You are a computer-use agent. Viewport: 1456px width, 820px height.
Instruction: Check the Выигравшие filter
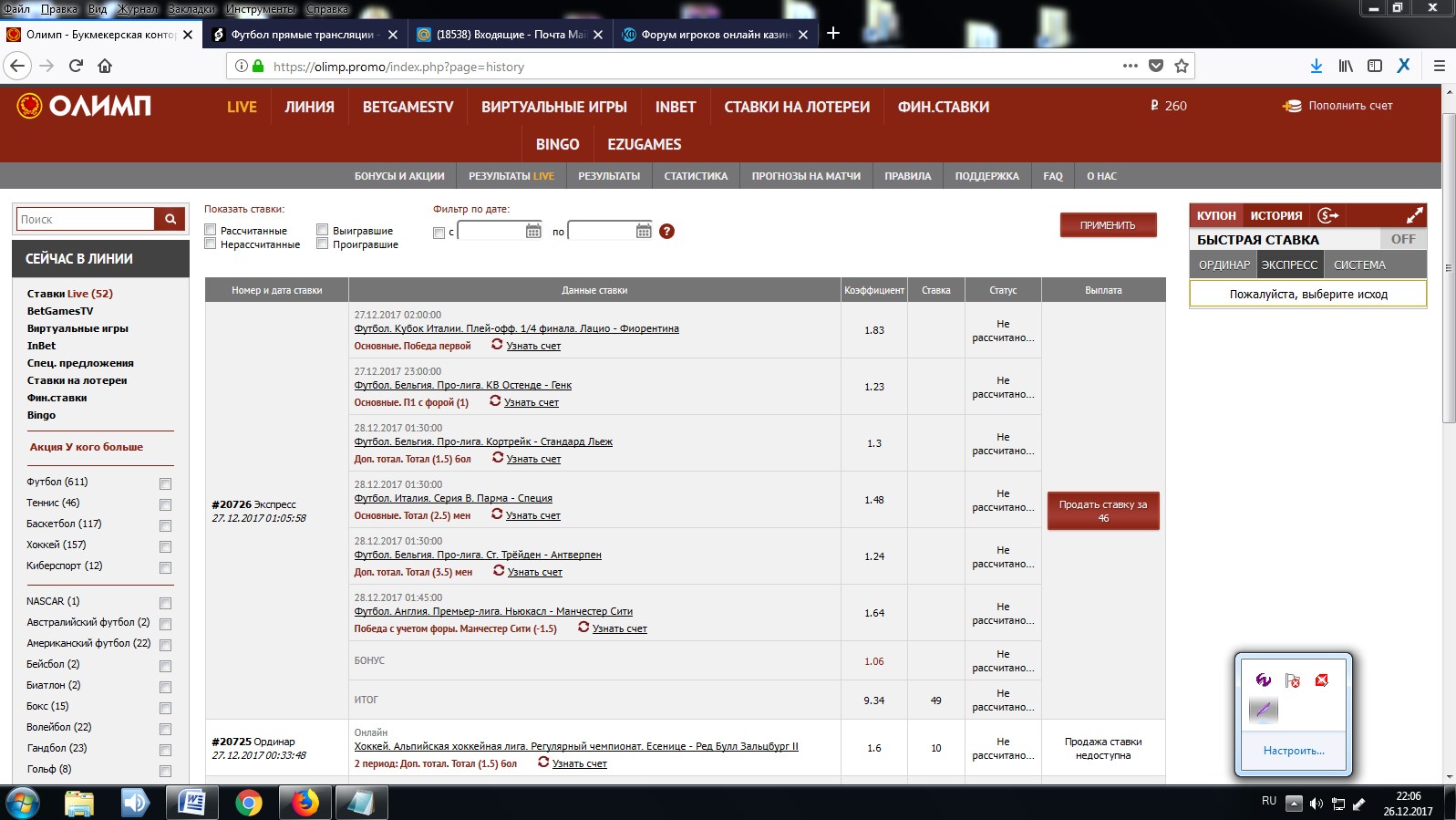(x=322, y=230)
